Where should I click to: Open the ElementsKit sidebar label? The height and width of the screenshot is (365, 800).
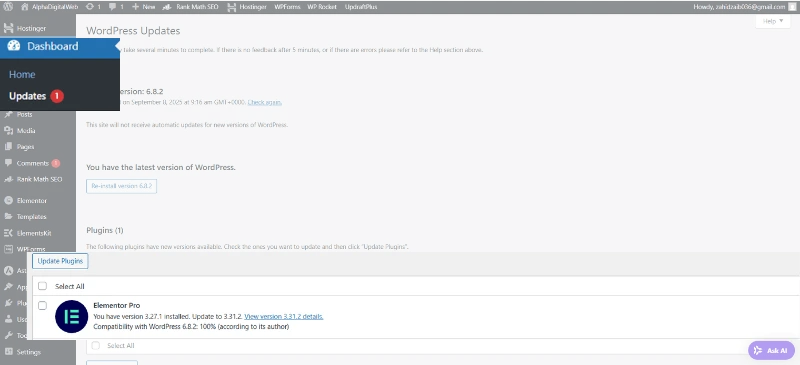coord(34,233)
